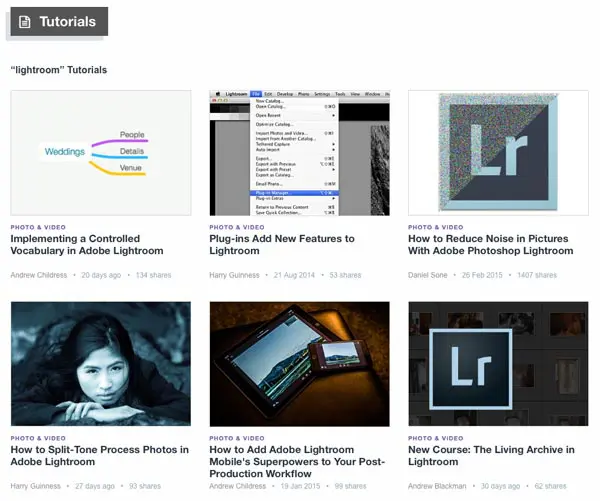Open 'How to Split-Tone Process Photos' tutorial
Viewport: 600px width, 501px height.
(x=99, y=455)
